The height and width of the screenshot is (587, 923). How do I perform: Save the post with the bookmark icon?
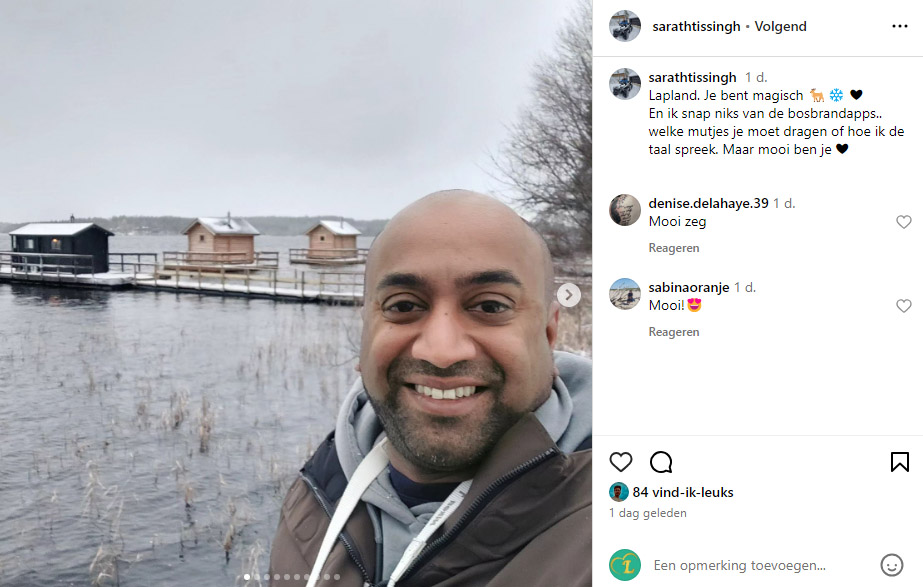click(x=899, y=462)
